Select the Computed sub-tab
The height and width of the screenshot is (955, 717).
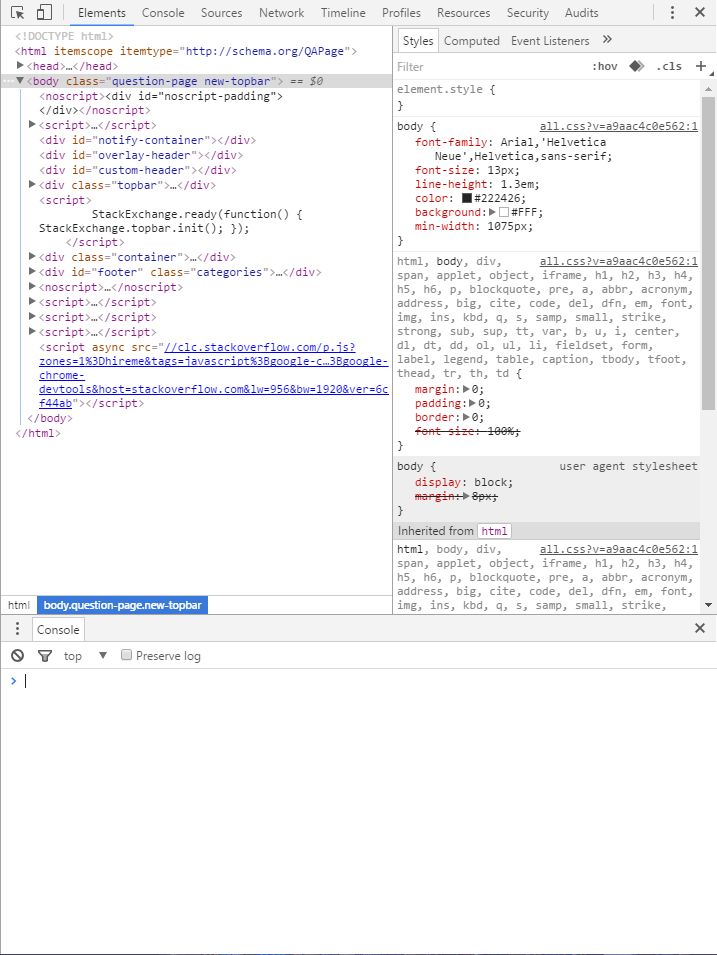[472, 41]
